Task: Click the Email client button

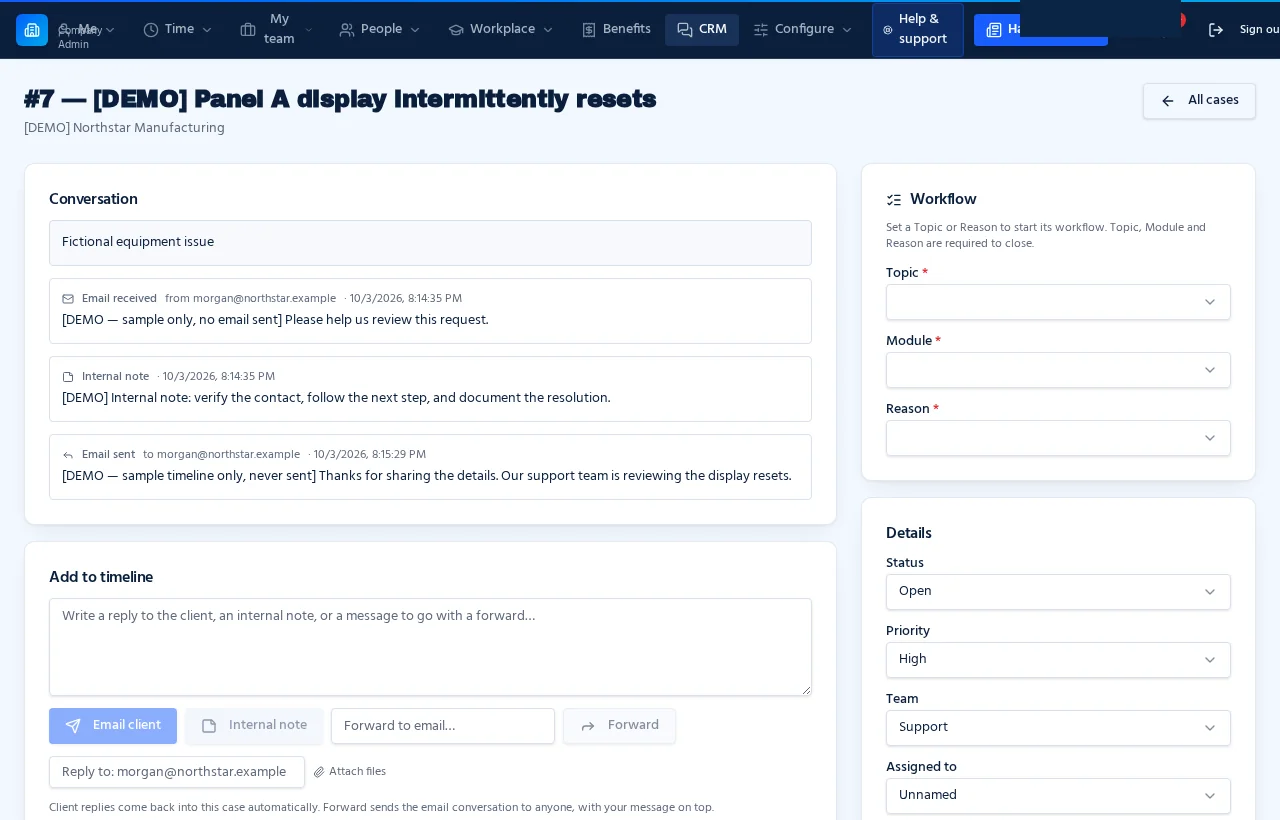Action: coord(113,726)
